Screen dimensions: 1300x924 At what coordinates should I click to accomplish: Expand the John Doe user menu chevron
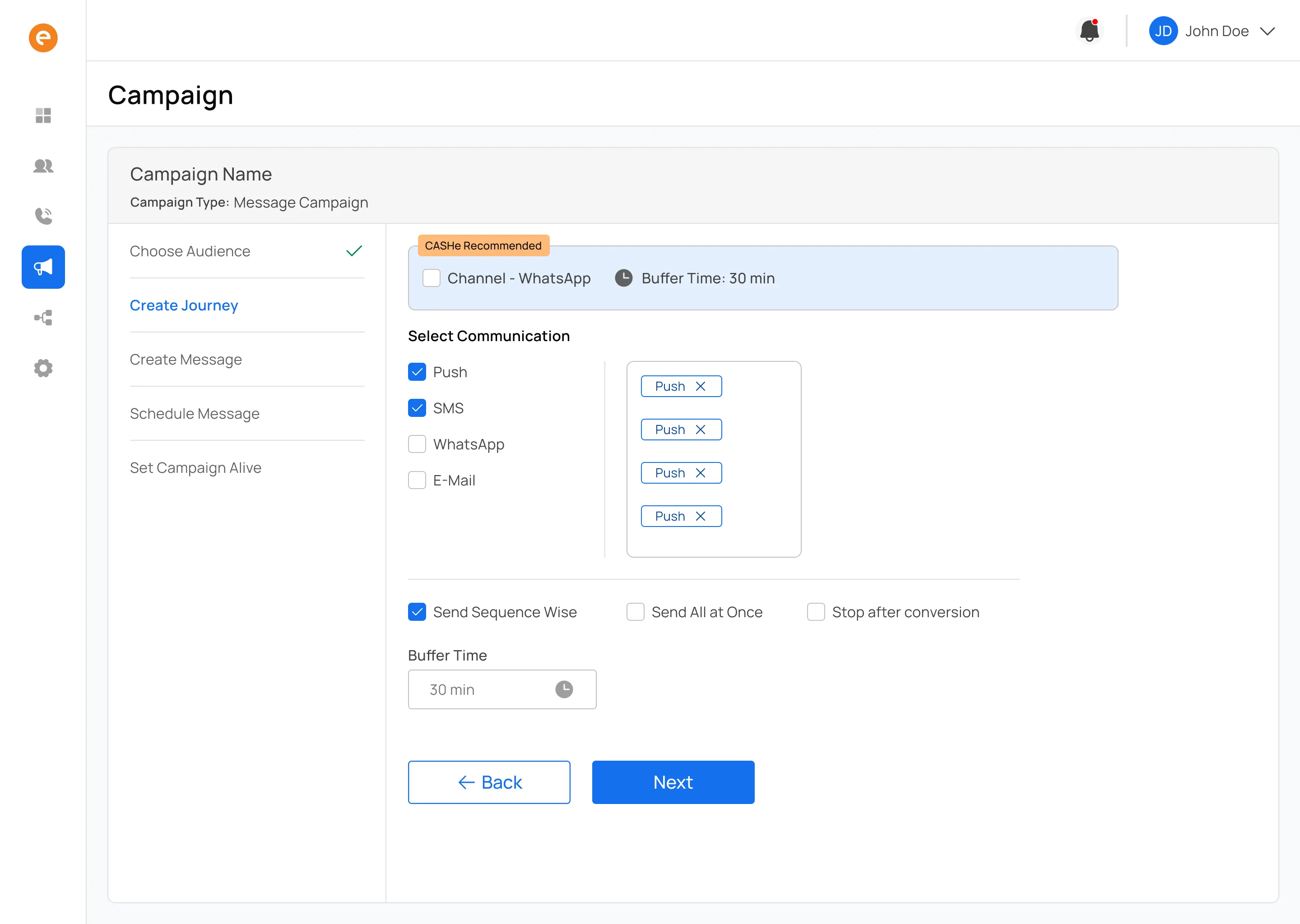pyautogui.click(x=1267, y=31)
